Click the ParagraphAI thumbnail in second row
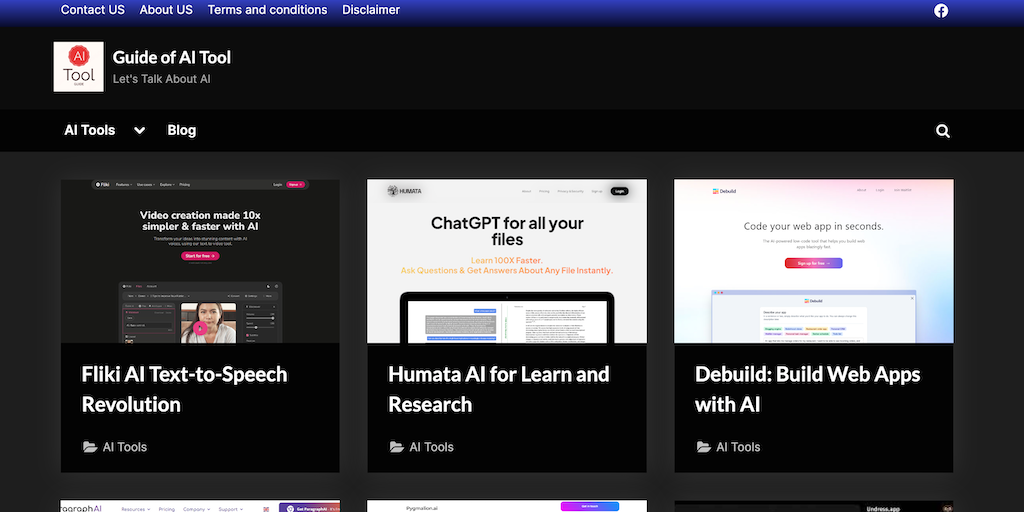The image size is (1024, 512). [200, 506]
